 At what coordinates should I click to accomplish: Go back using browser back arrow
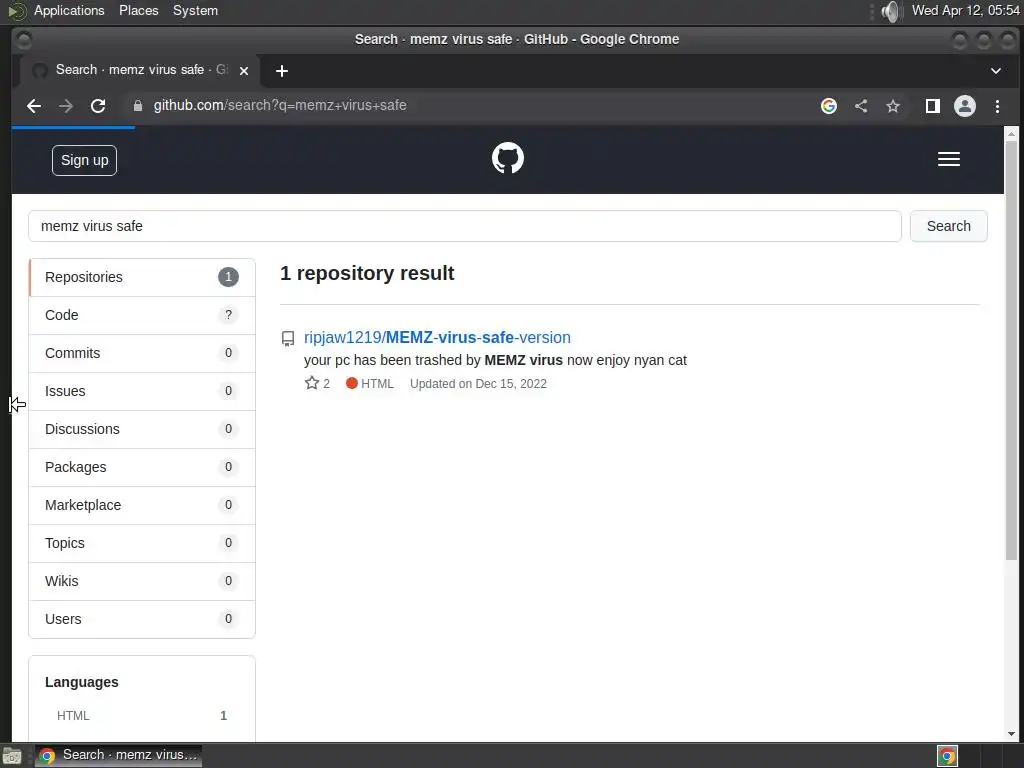34,106
